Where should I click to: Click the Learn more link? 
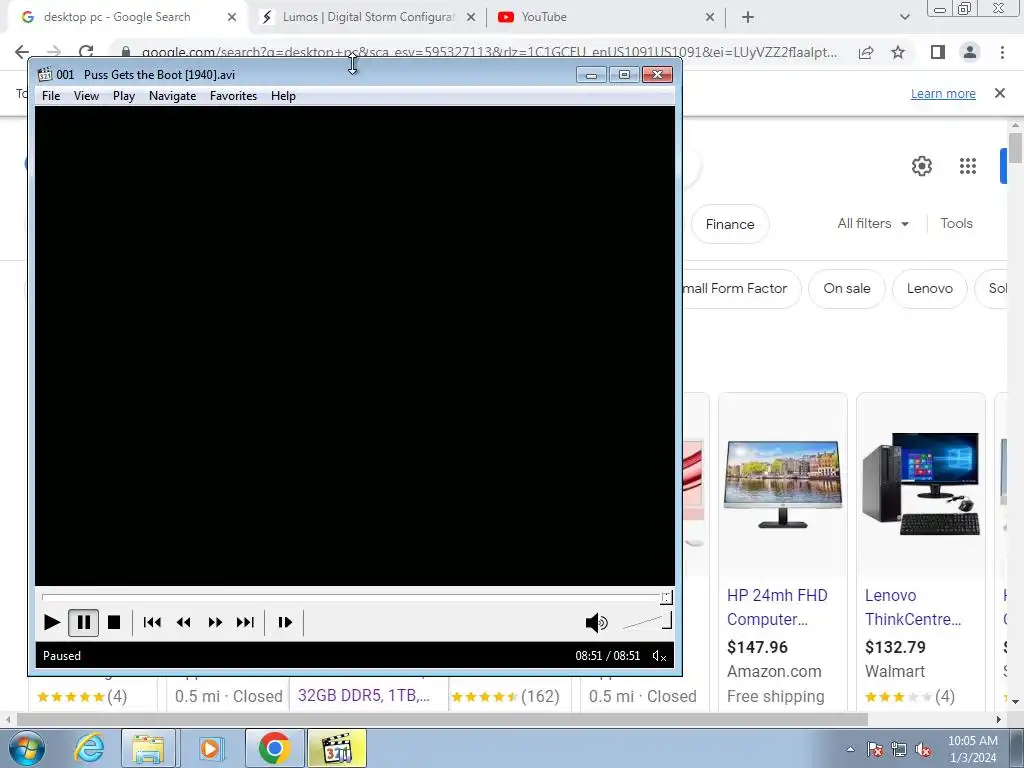(943, 93)
